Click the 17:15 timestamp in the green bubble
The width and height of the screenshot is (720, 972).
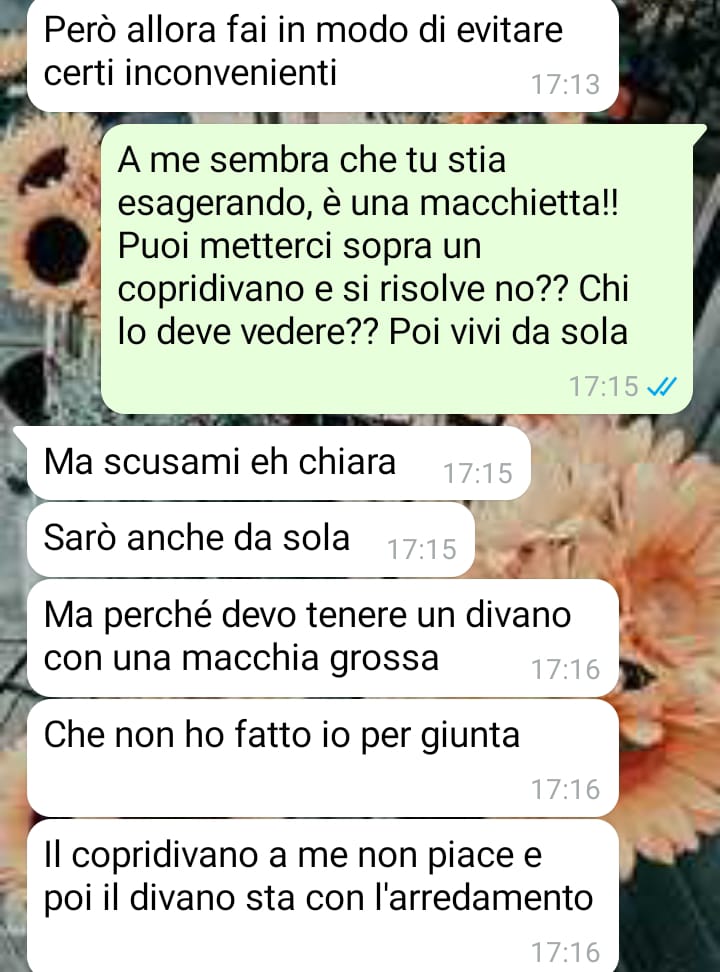(x=603, y=387)
